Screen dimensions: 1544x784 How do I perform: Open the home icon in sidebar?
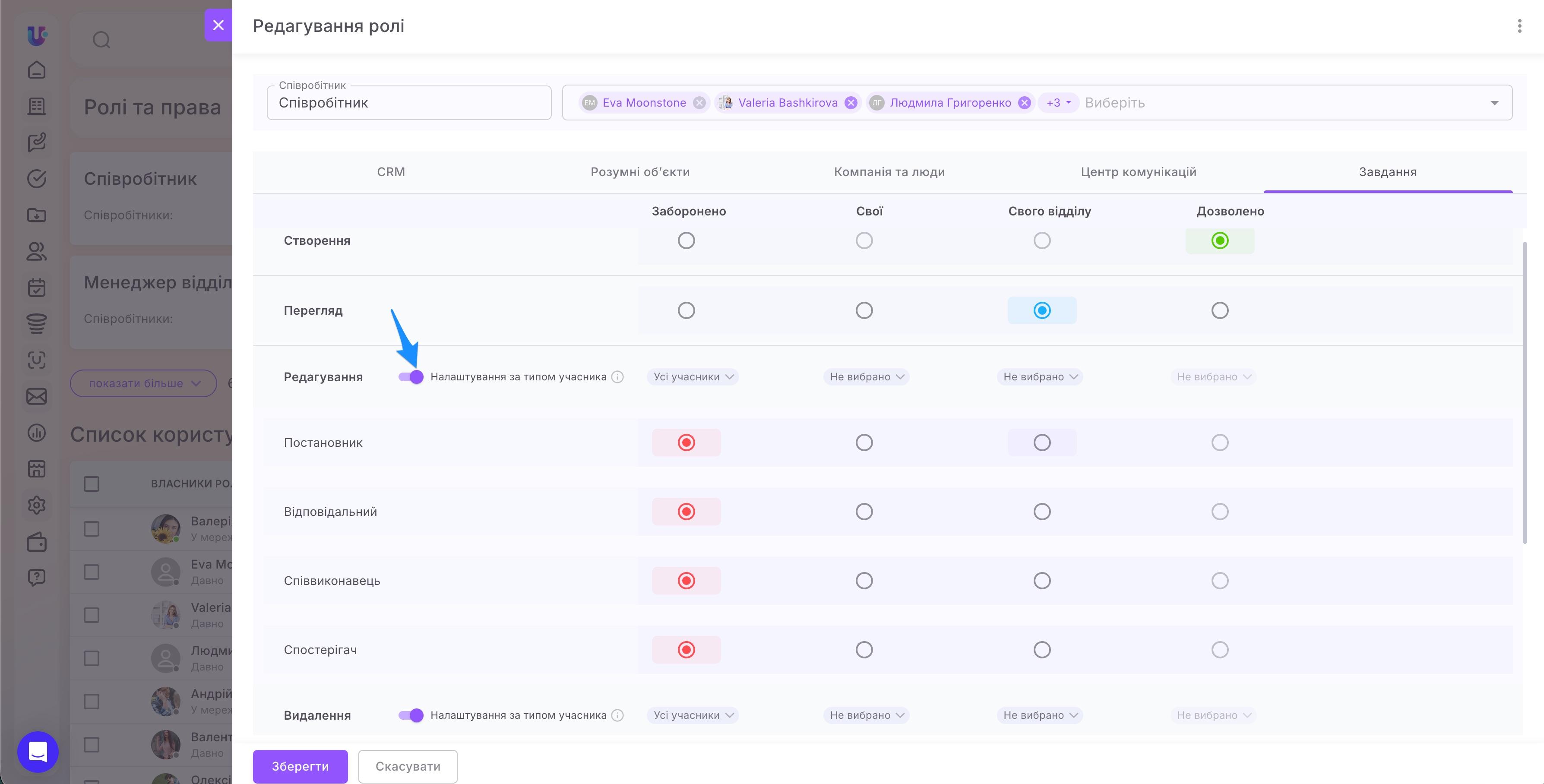coord(37,70)
